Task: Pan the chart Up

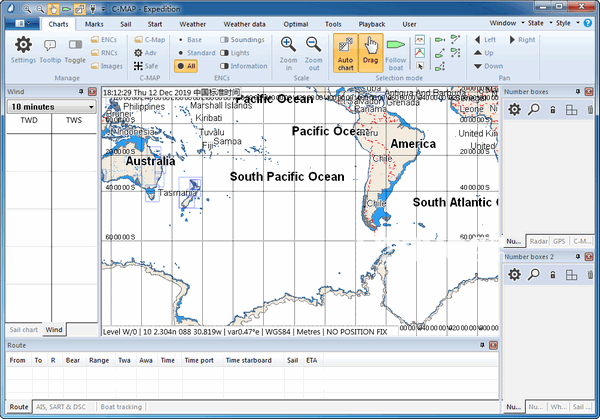Action: pos(483,53)
